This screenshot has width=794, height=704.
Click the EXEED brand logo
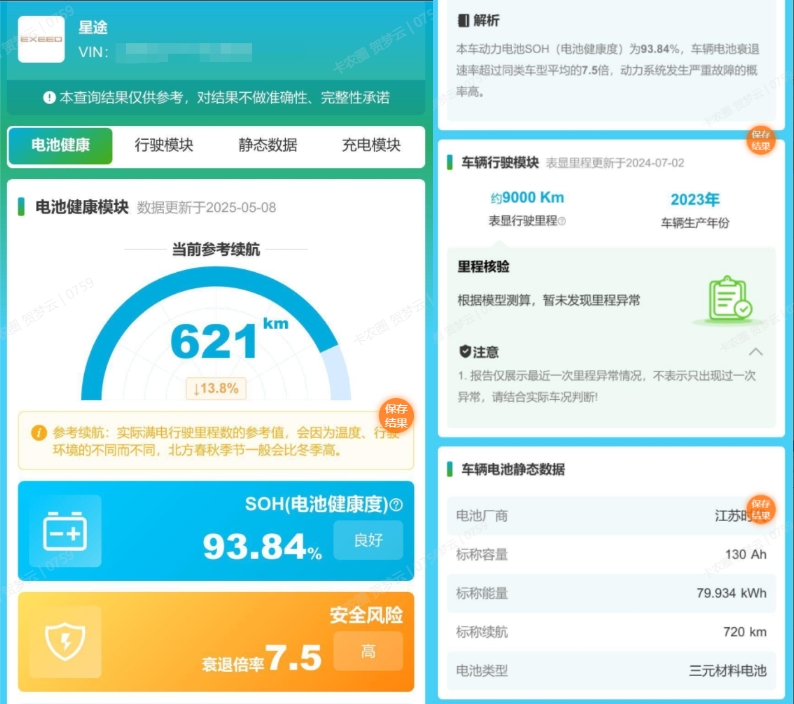click(x=41, y=39)
